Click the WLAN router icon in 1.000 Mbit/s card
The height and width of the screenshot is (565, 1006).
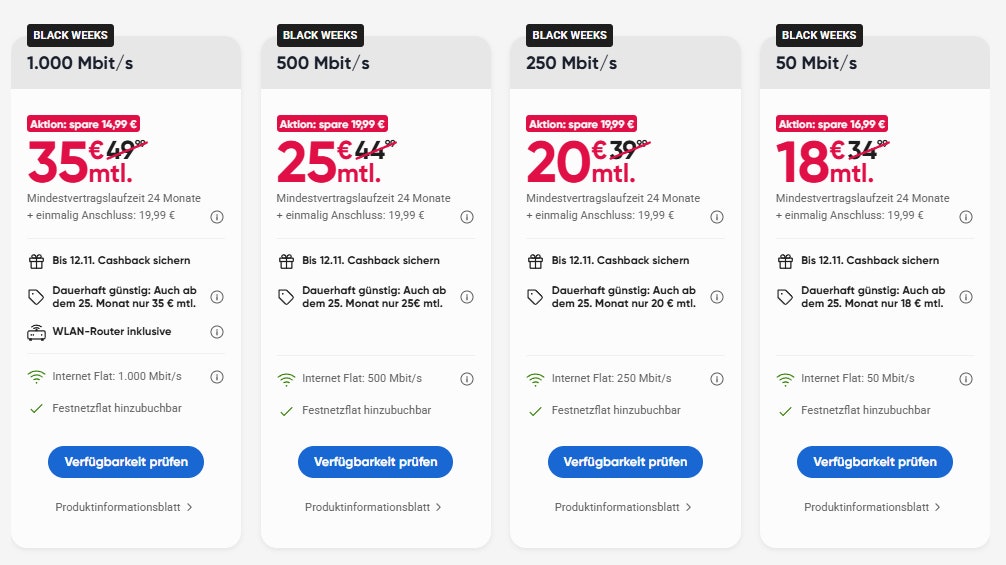(x=36, y=332)
